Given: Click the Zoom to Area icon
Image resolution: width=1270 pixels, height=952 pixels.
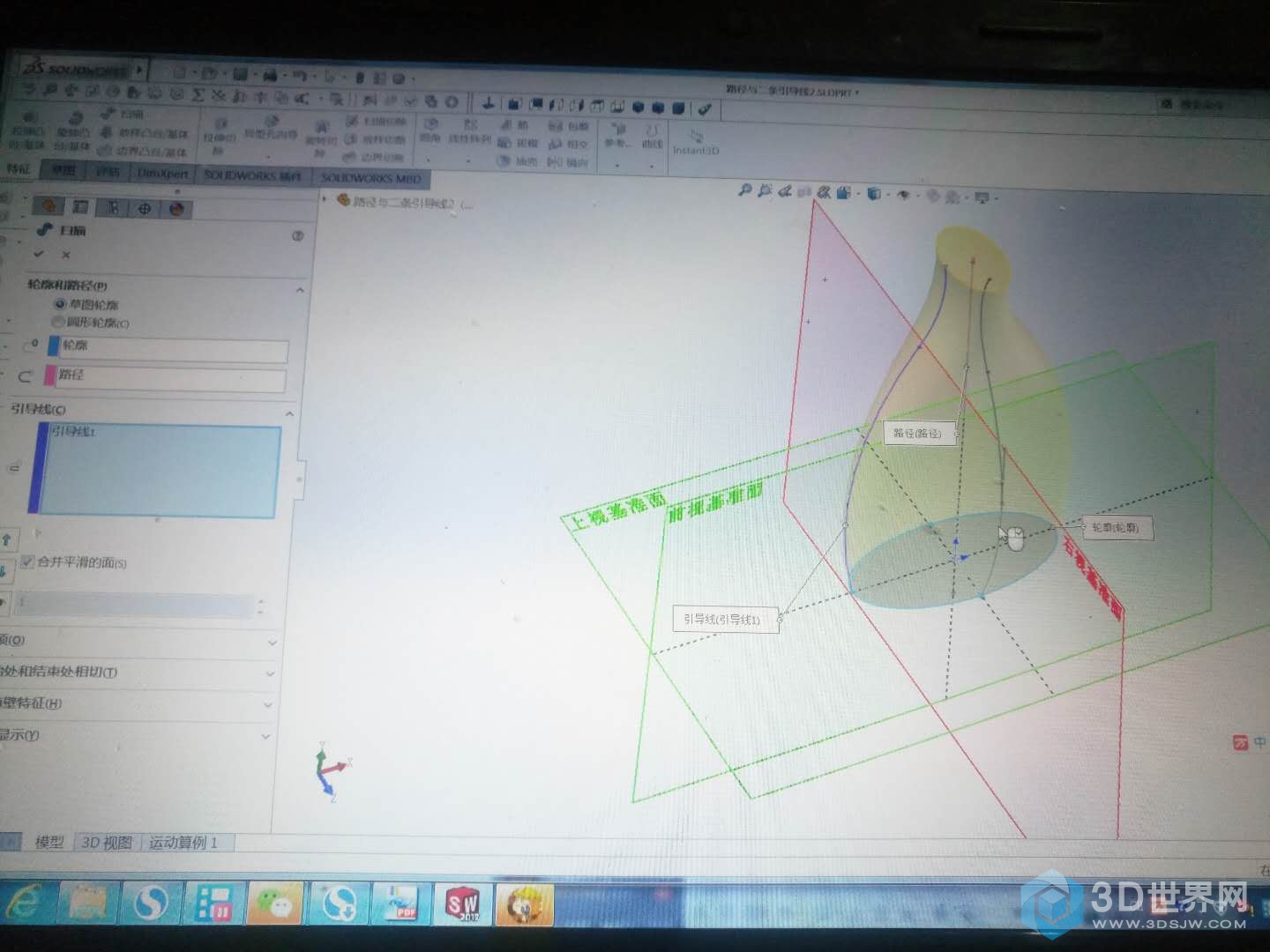Looking at the screenshot, I should (x=765, y=190).
